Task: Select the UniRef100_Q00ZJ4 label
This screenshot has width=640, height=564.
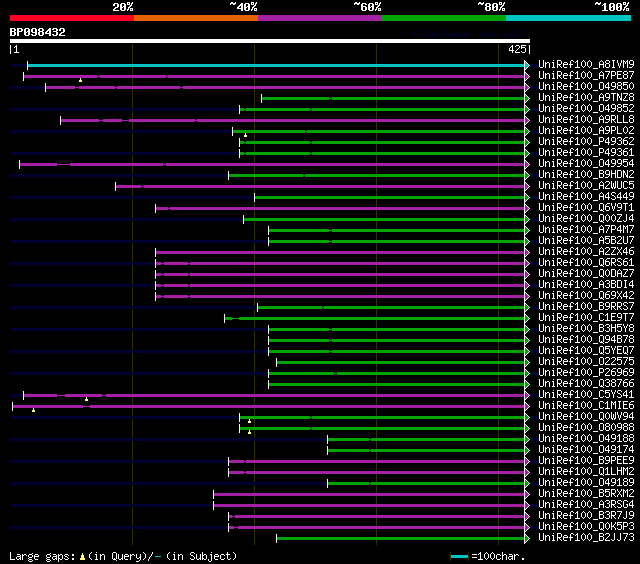Action: pos(586,219)
